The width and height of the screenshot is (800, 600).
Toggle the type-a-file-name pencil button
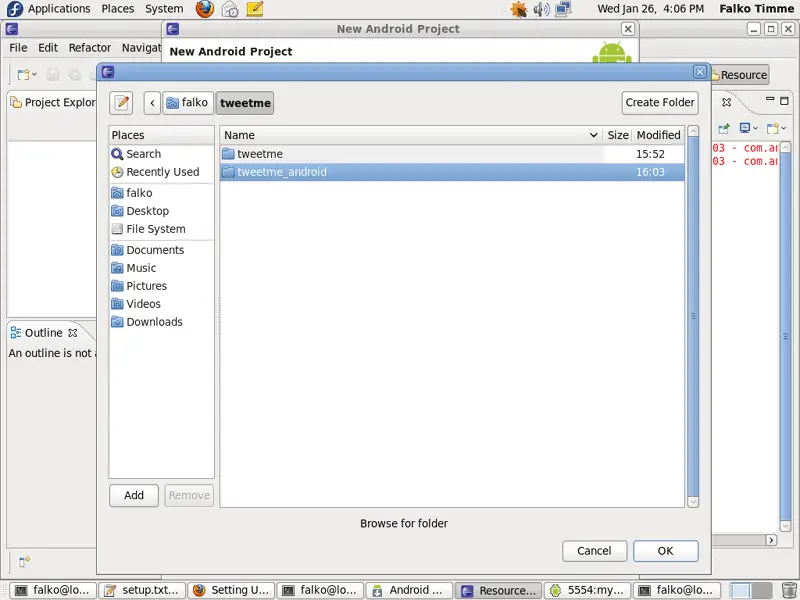point(121,103)
